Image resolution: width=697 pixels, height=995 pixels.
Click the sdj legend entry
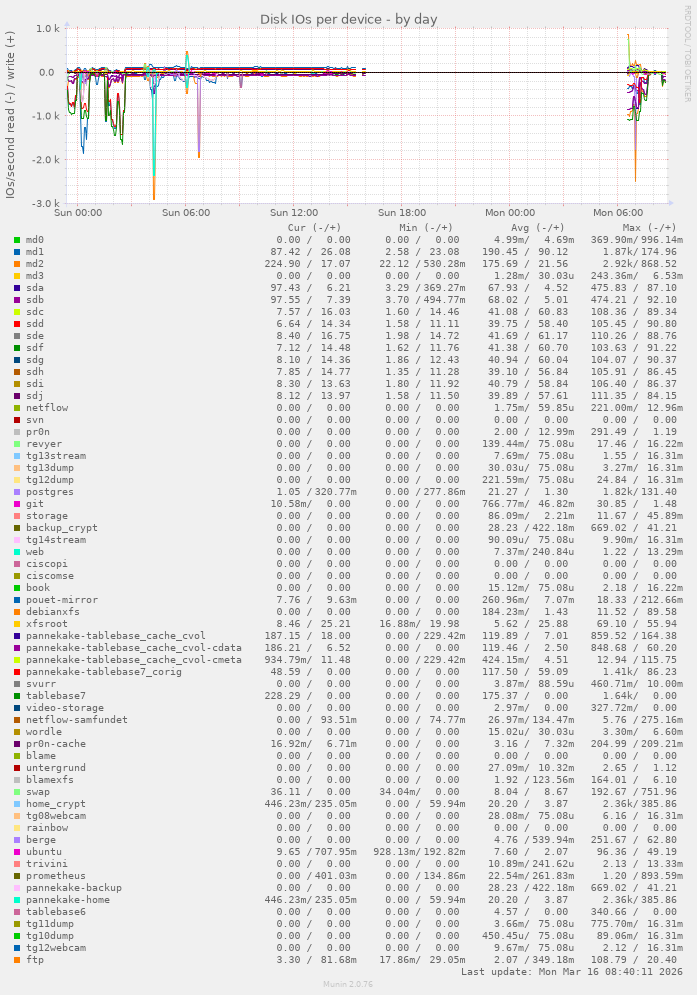tap(35, 396)
